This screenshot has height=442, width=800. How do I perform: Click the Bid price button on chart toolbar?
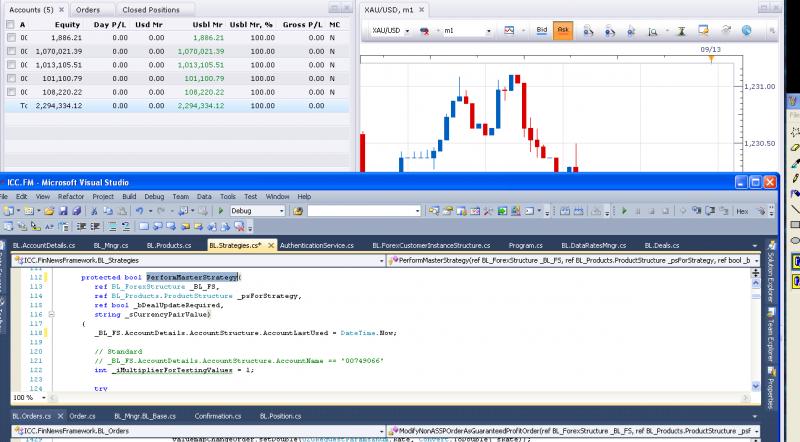[541, 31]
